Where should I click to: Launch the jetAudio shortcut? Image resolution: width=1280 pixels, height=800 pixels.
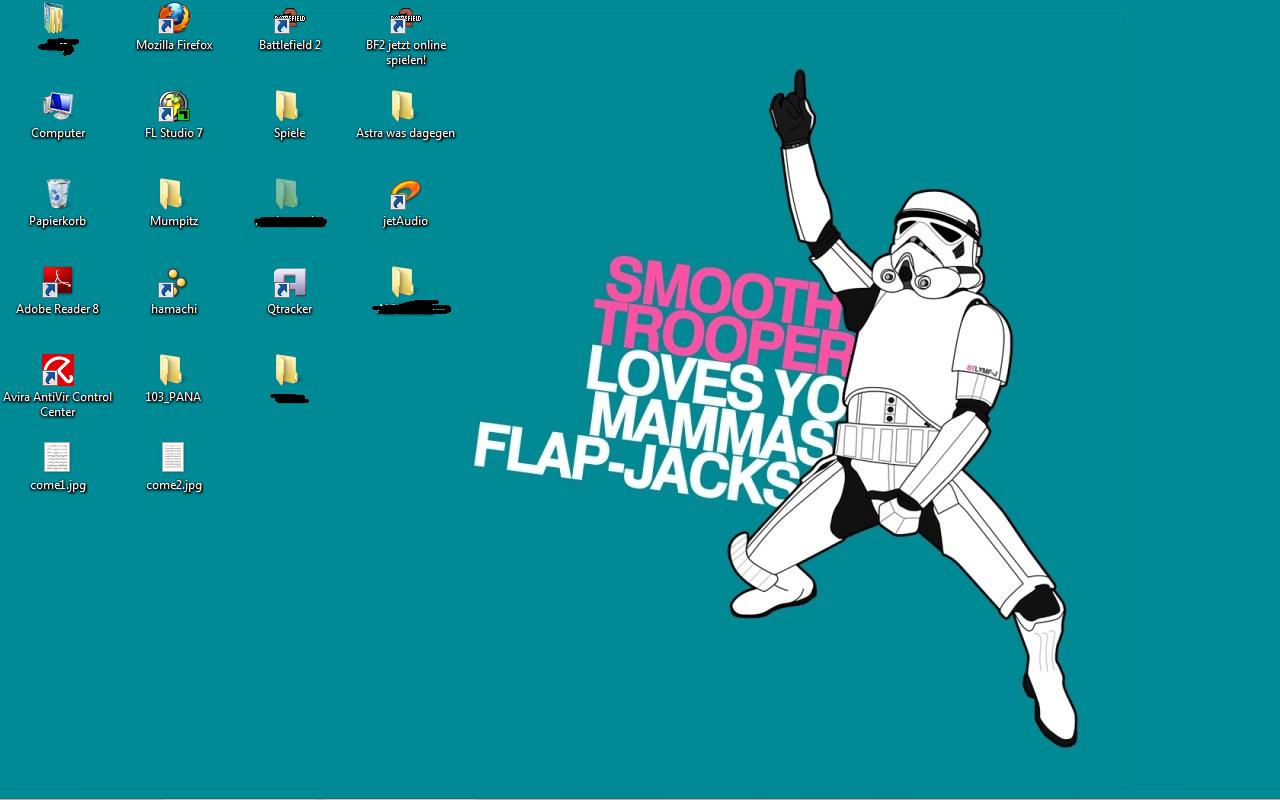point(406,204)
